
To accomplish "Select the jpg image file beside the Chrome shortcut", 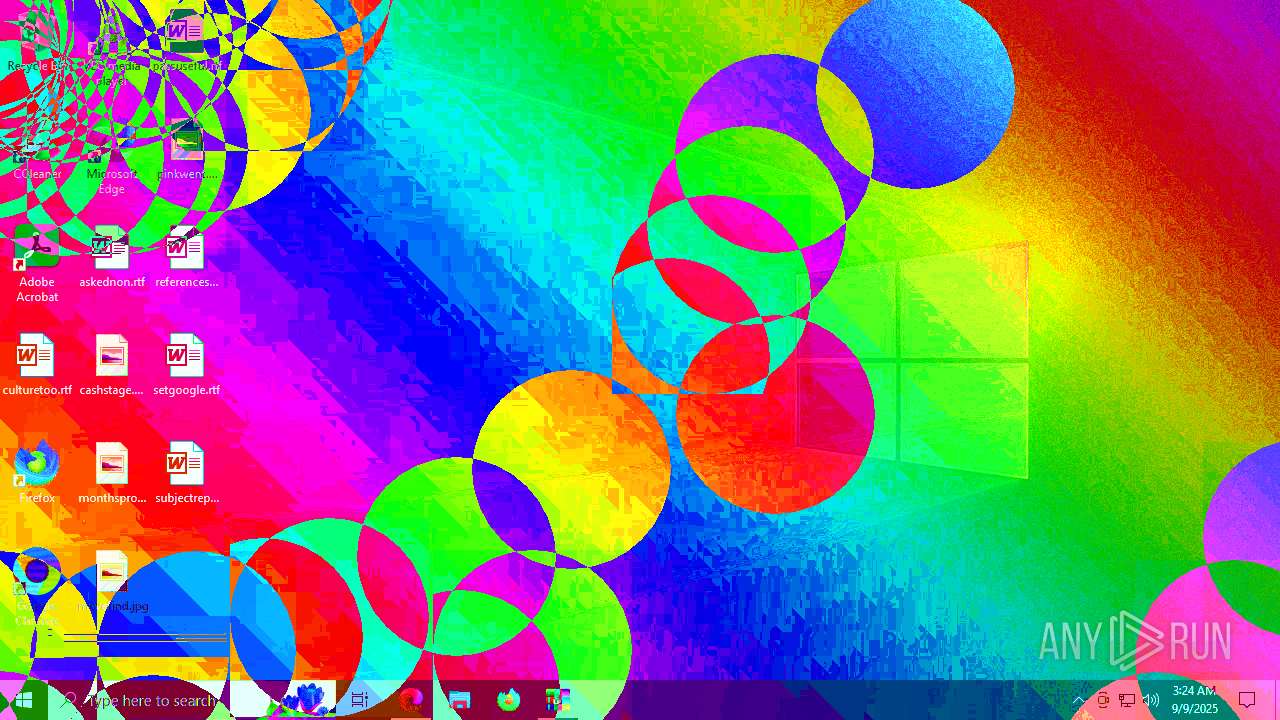I will (112, 582).
